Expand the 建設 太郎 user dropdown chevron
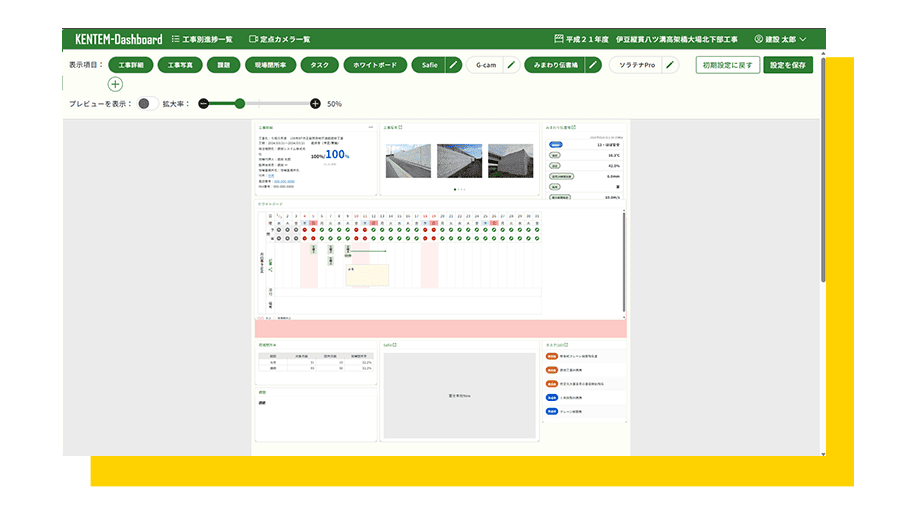The height and width of the screenshot is (515, 916). 803,39
